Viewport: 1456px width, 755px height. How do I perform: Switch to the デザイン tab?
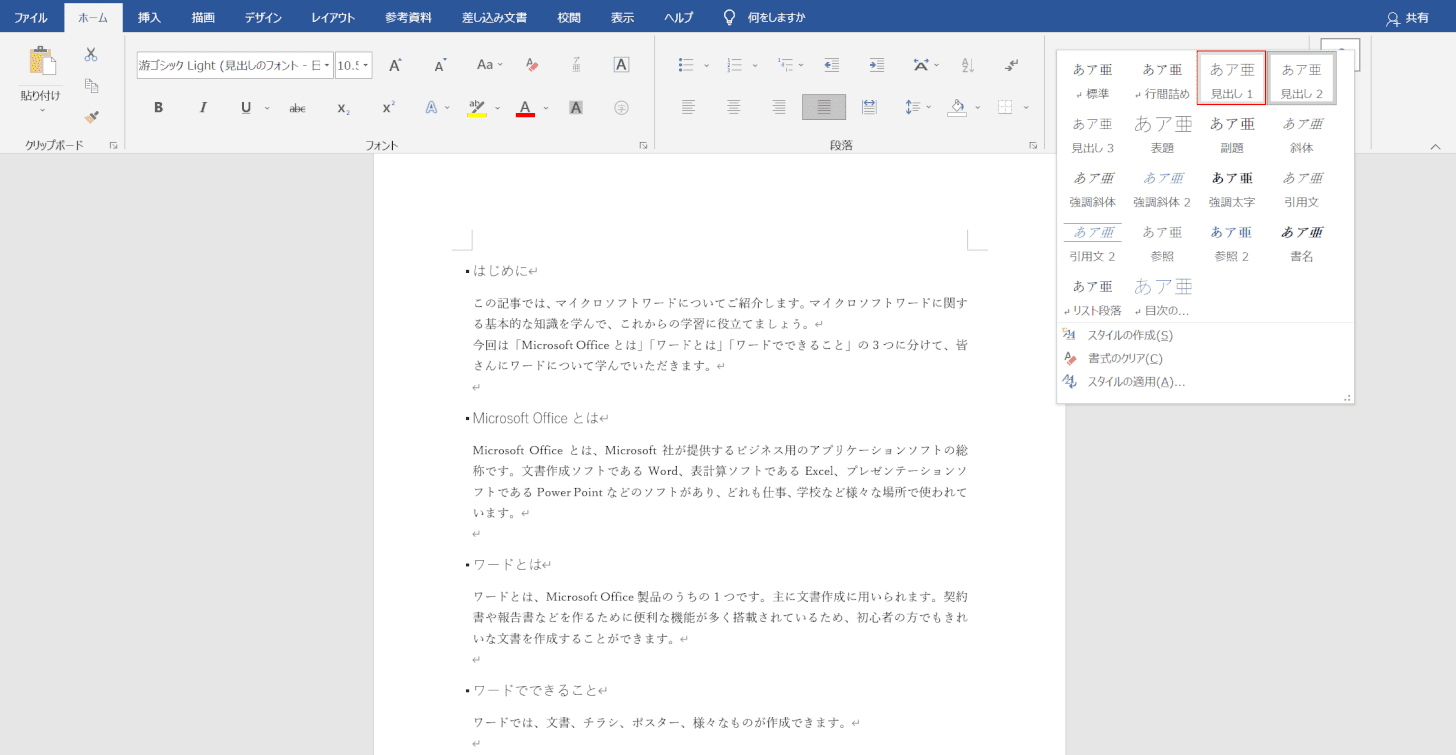(263, 18)
